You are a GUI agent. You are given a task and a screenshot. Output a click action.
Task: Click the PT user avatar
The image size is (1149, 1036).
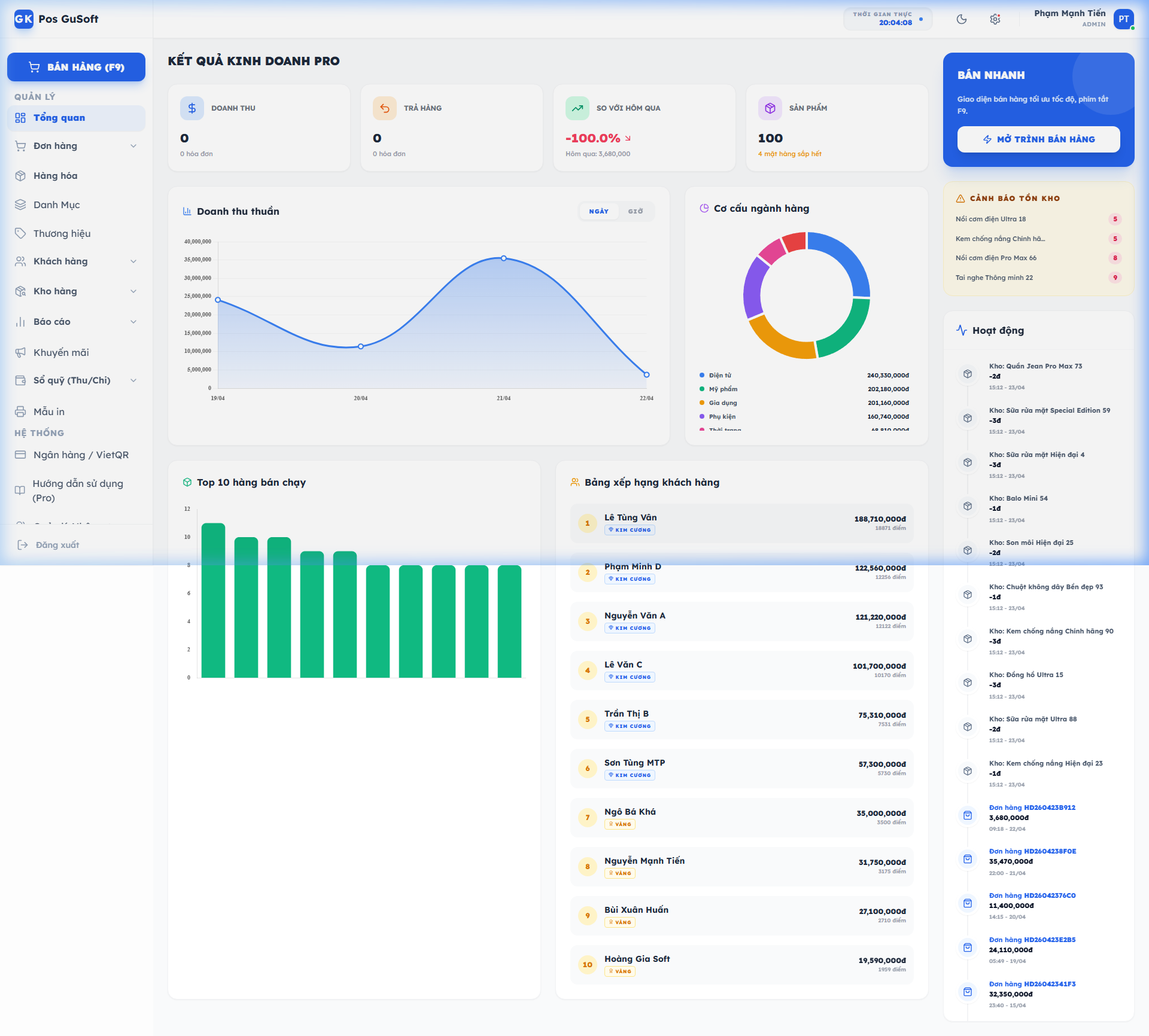pyautogui.click(x=1124, y=19)
